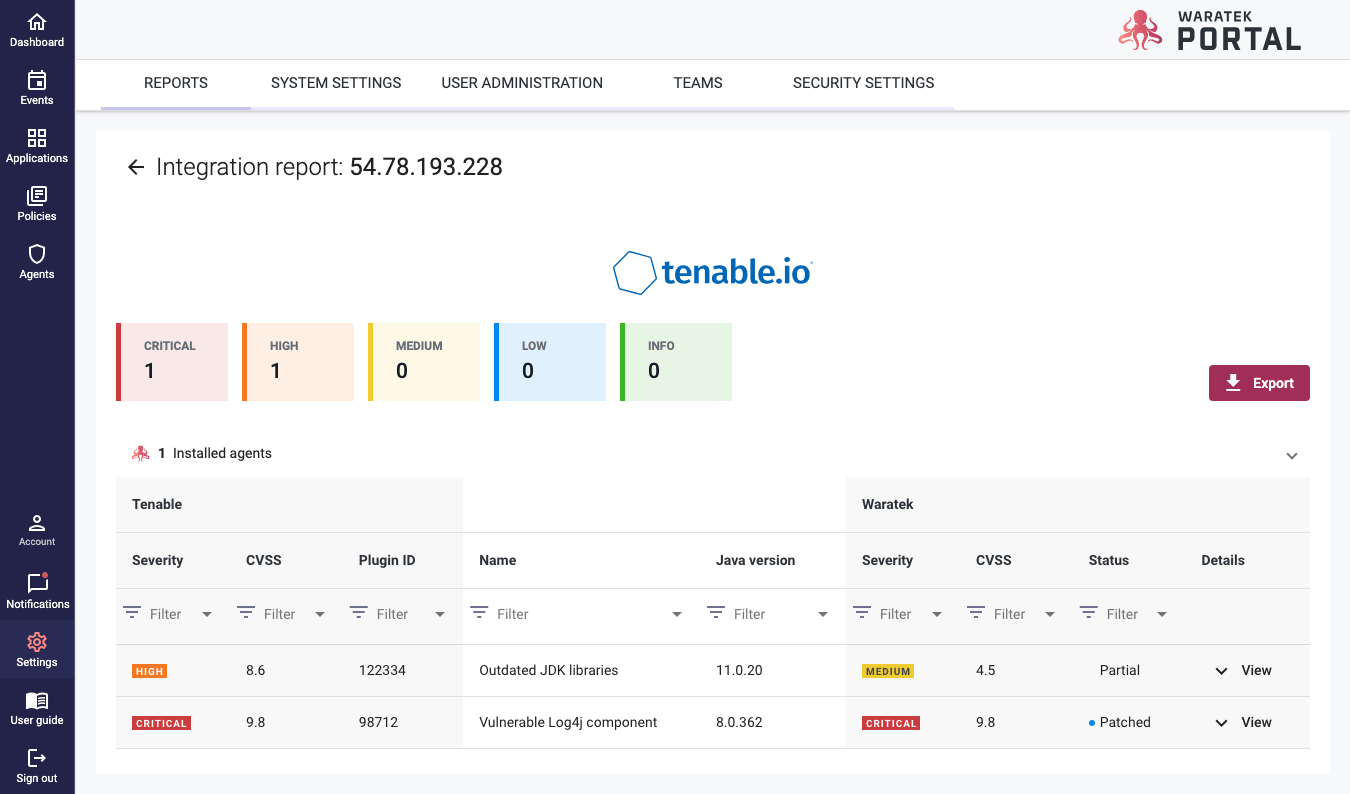Click filter icon under Tenable CVSS
This screenshot has width=1350, height=794.
(x=246, y=613)
